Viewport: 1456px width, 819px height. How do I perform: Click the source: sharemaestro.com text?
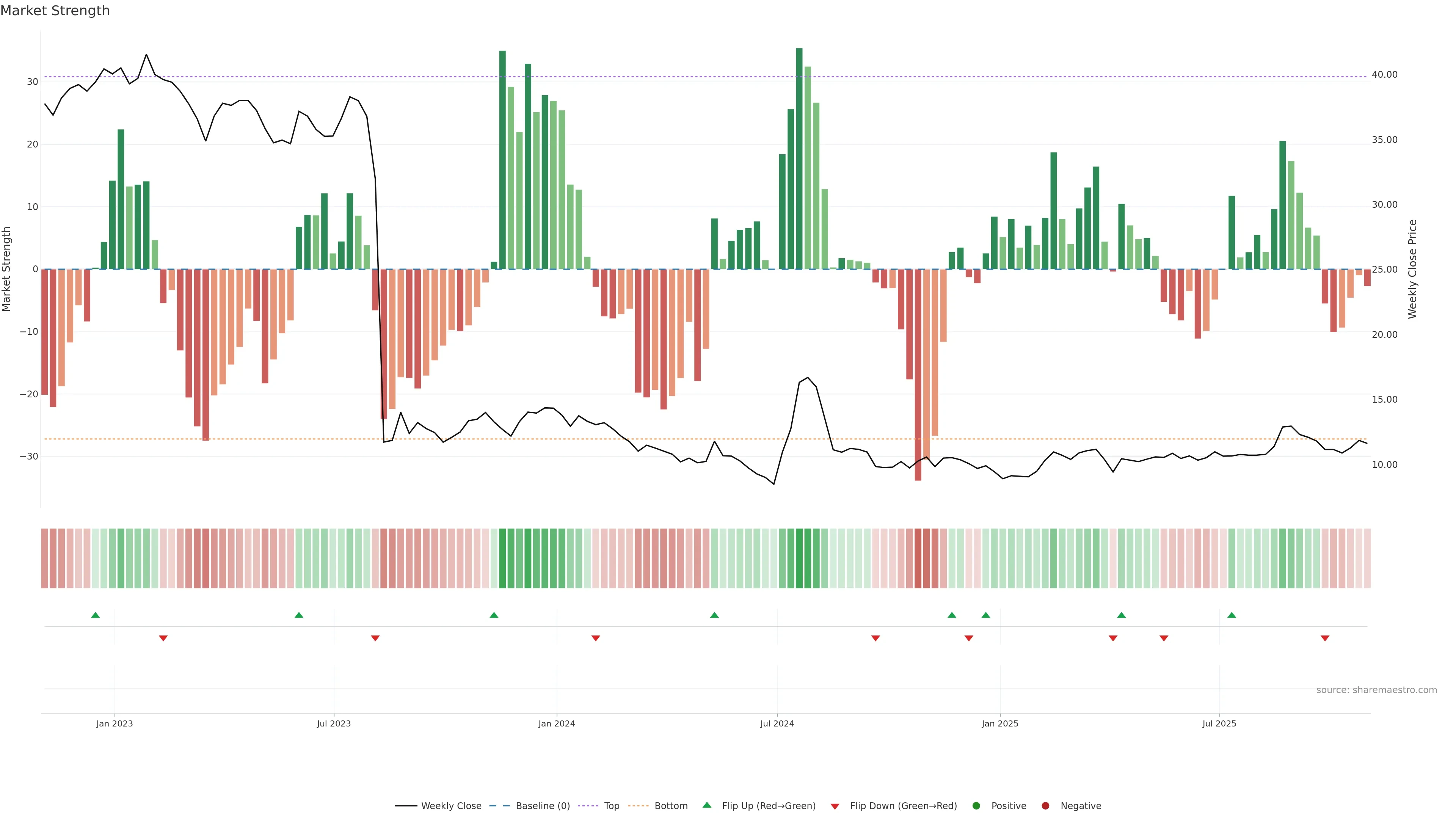[1376, 690]
